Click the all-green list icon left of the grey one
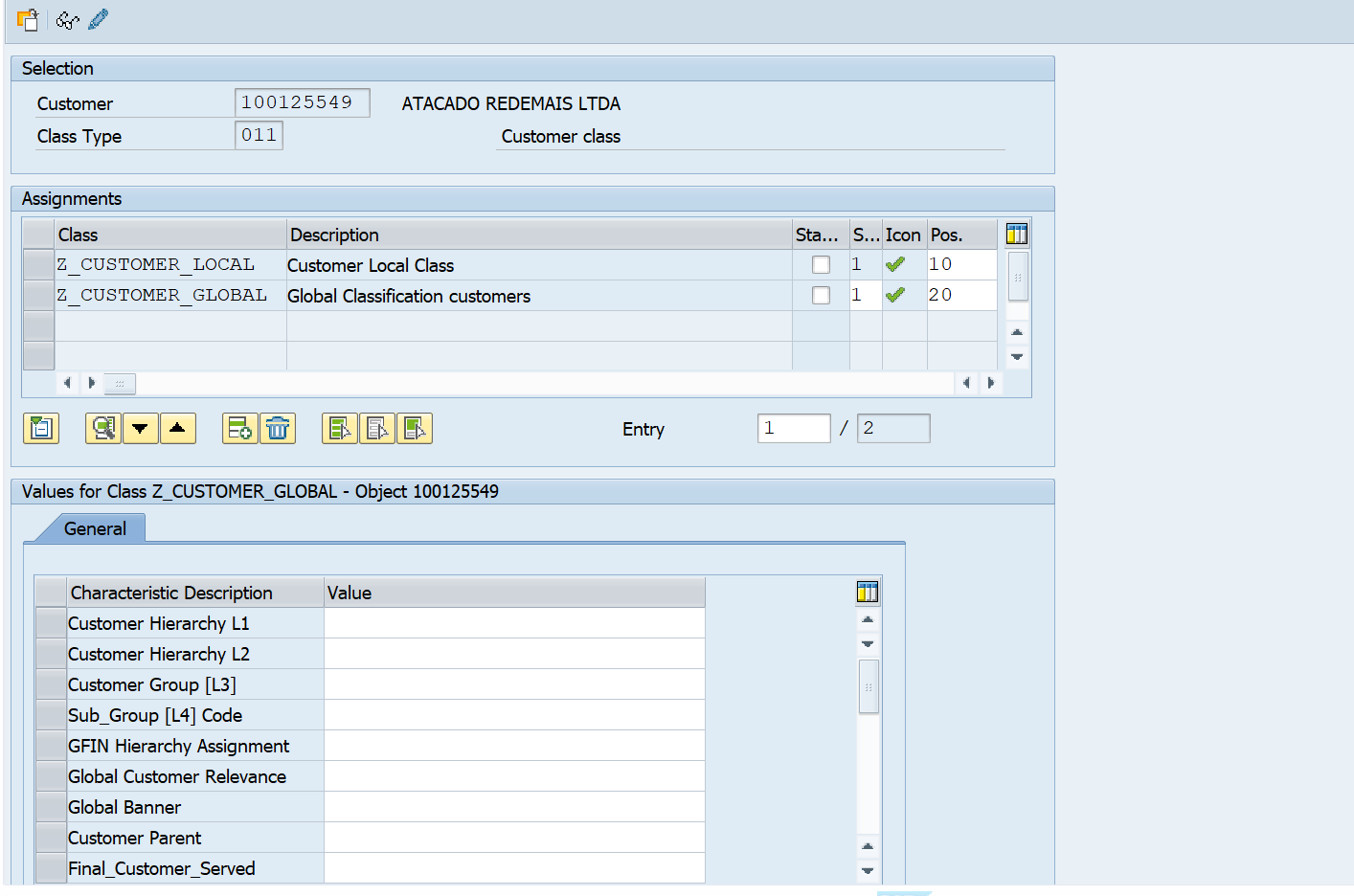 [x=340, y=428]
